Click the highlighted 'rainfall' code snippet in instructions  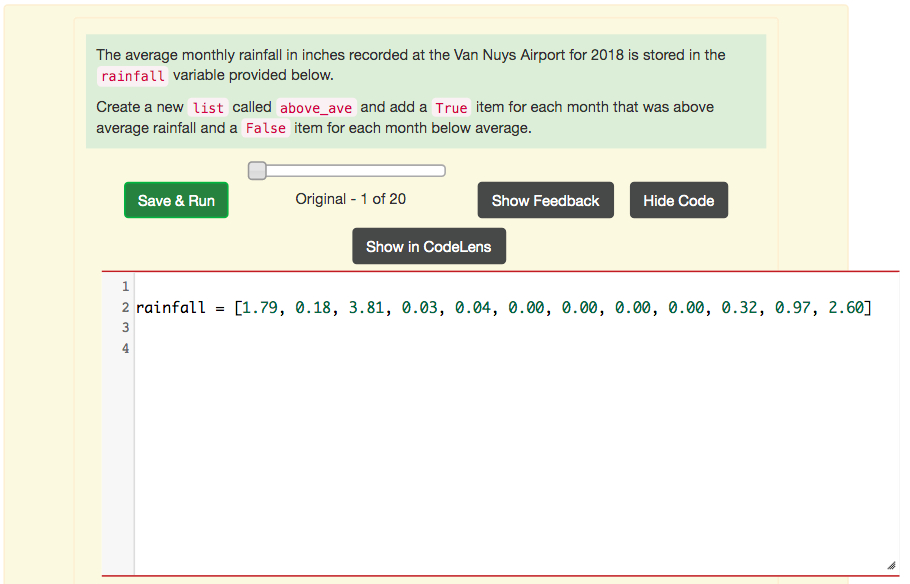[x=132, y=76]
